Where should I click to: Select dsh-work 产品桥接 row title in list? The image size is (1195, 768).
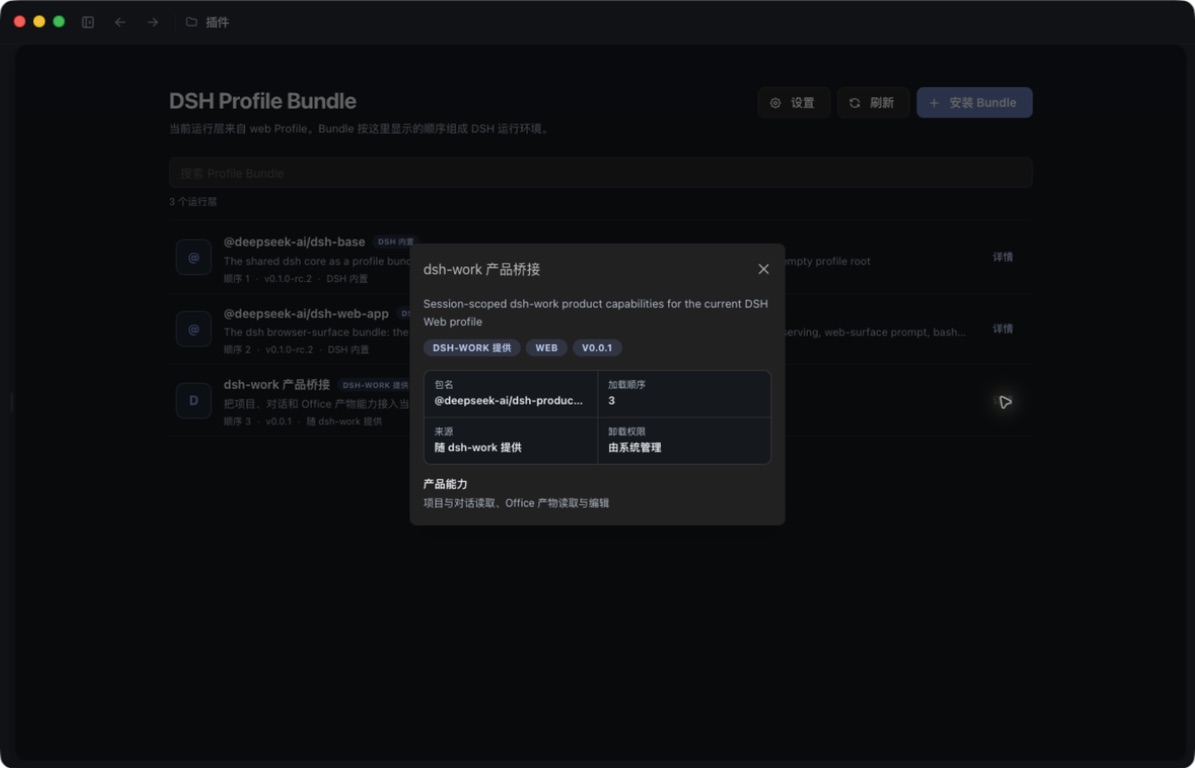pos(277,385)
